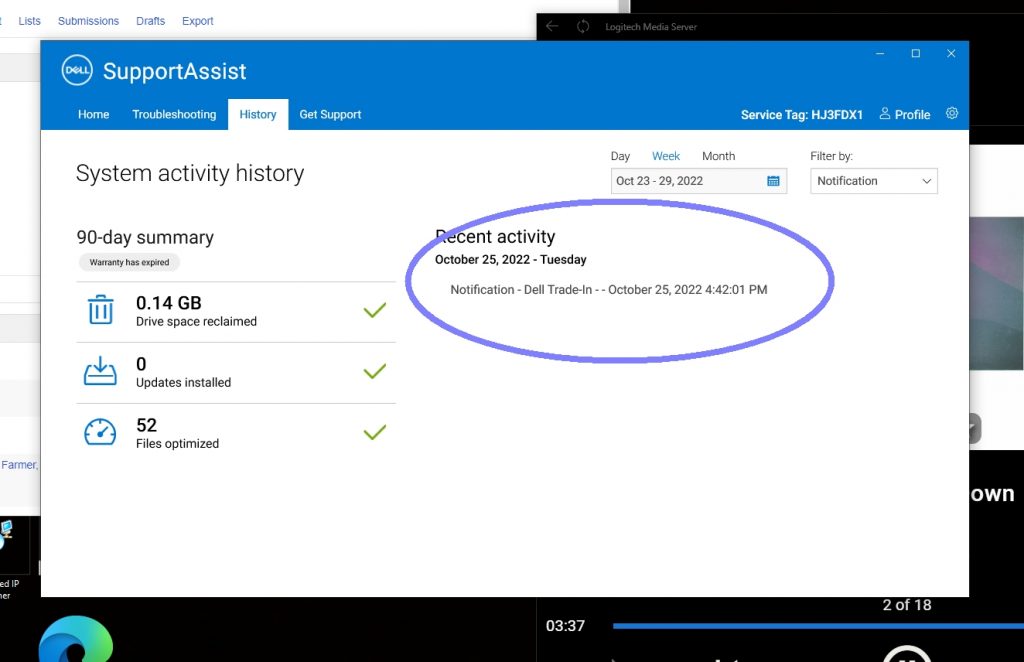Click the checkmark beside Drive space reclaimed
This screenshot has height=662, width=1024.
(x=375, y=310)
